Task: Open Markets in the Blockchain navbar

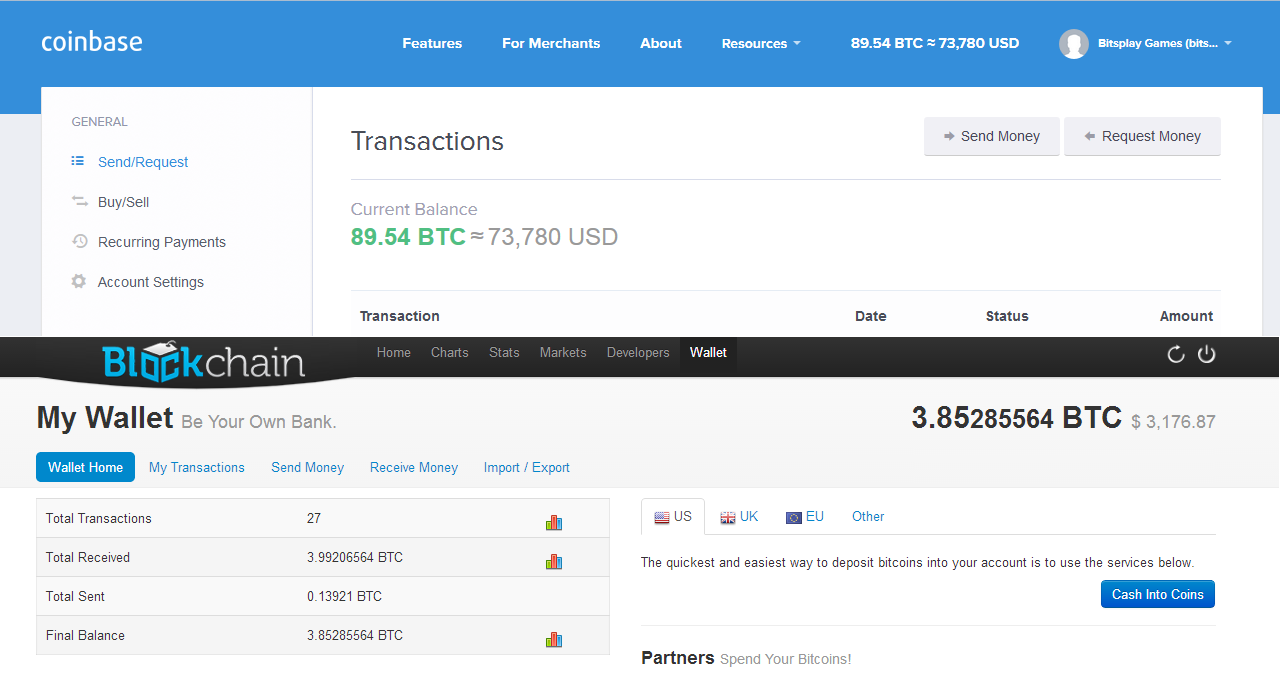Action: 563,352
